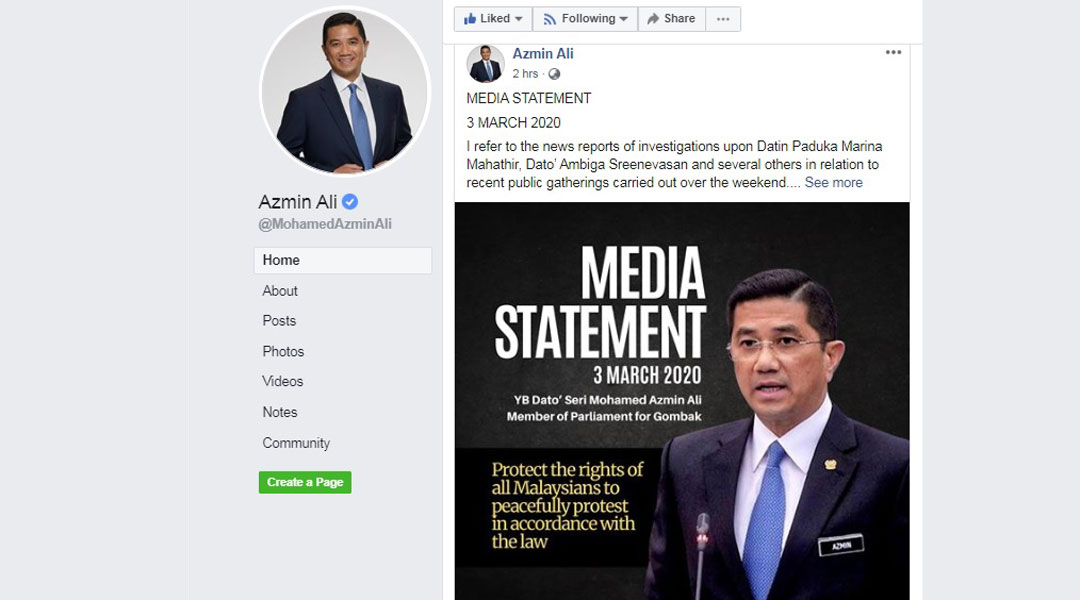Open the large round profile picture
The image size is (1080, 600).
point(344,92)
